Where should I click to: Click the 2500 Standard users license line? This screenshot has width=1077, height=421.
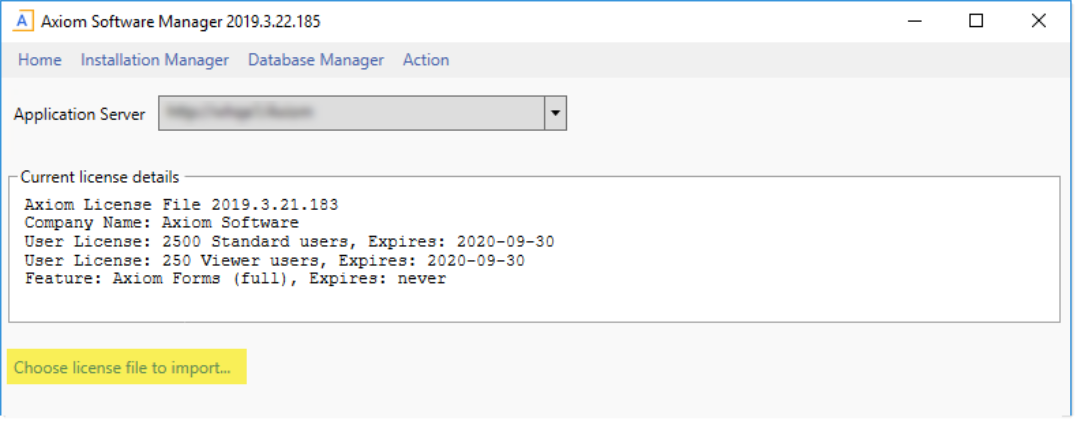(289, 242)
